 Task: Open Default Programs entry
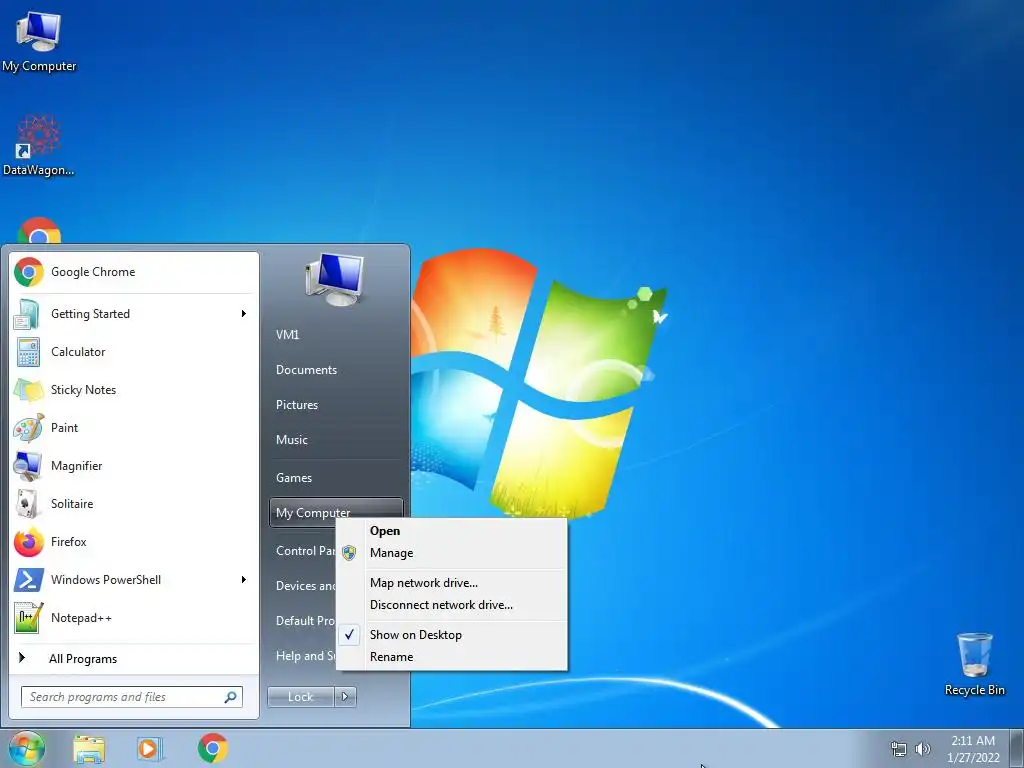[x=305, y=620]
